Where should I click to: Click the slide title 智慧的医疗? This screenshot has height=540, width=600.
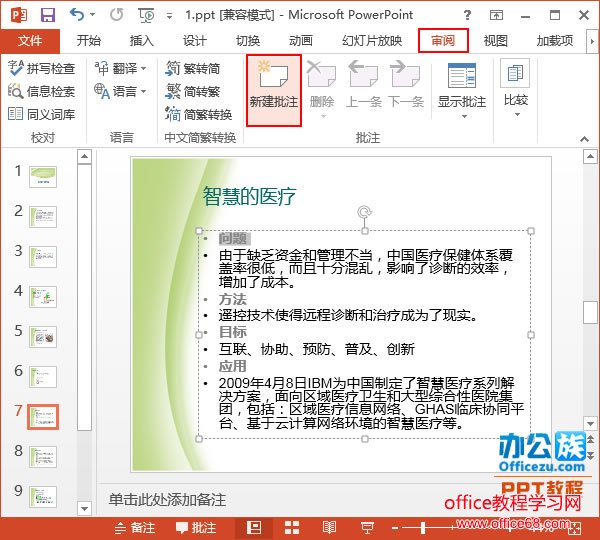click(x=249, y=196)
